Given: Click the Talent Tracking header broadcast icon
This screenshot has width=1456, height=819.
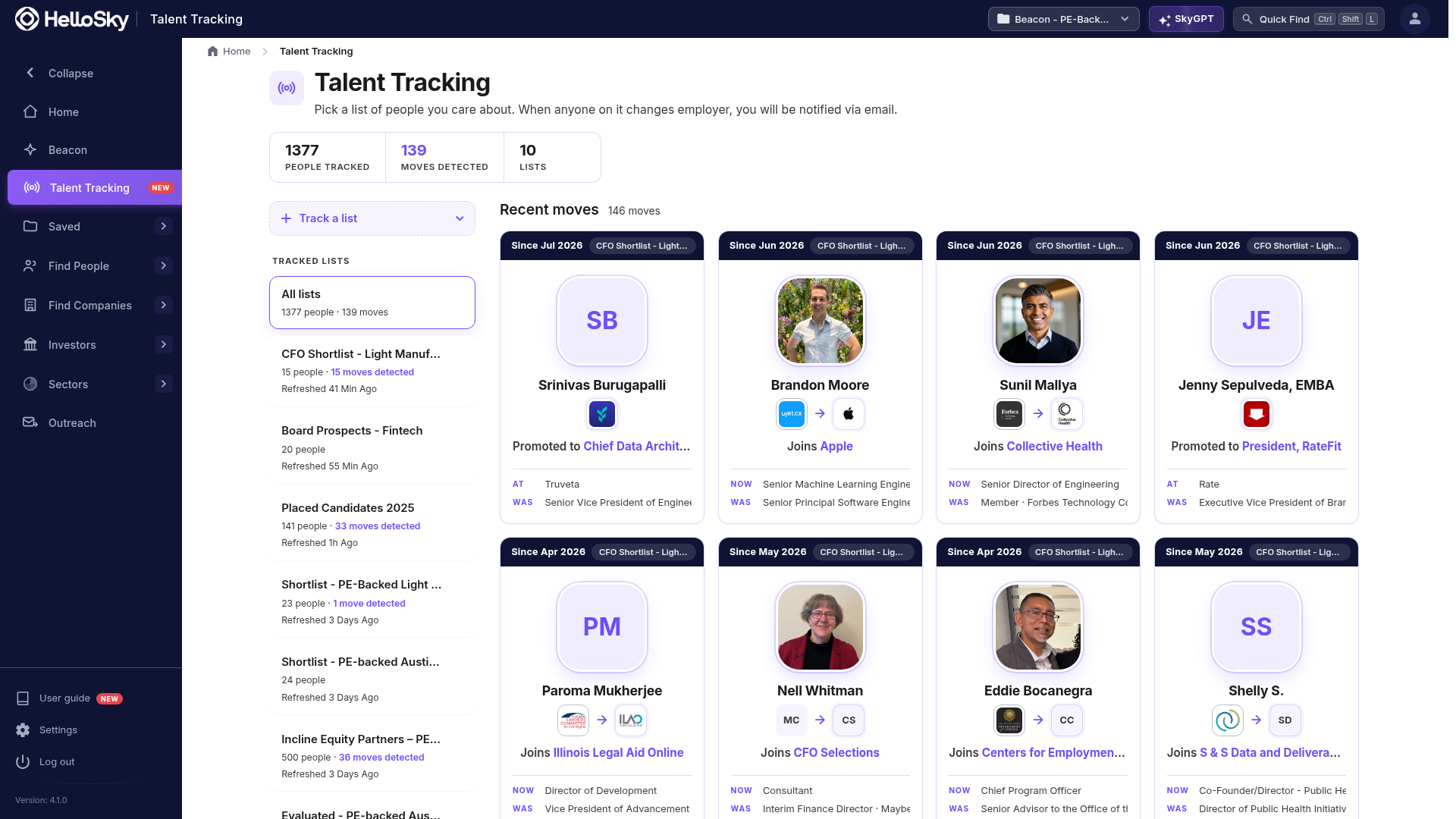Looking at the screenshot, I should tap(287, 88).
